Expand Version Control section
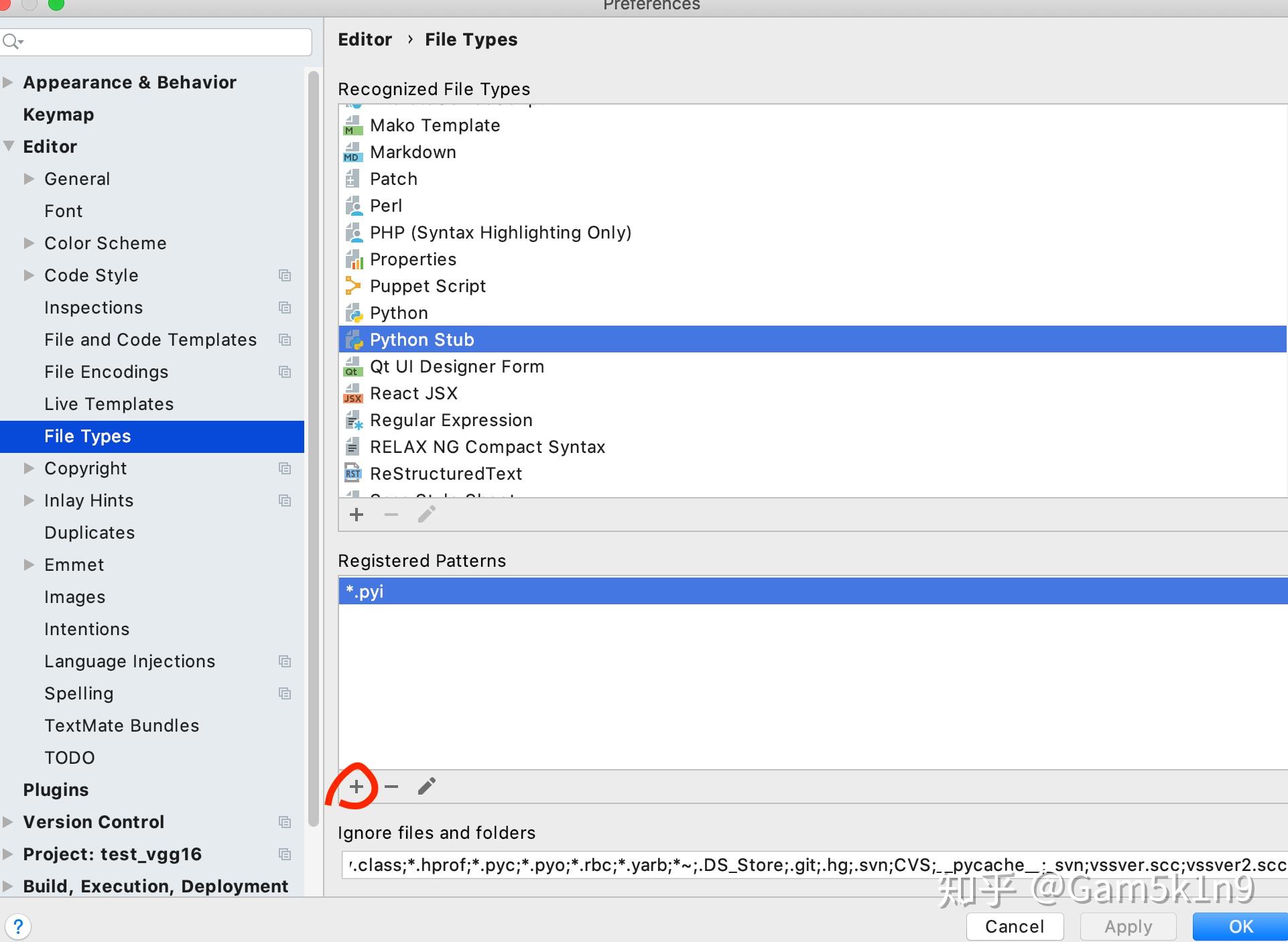The image size is (1288, 942). tap(8, 821)
